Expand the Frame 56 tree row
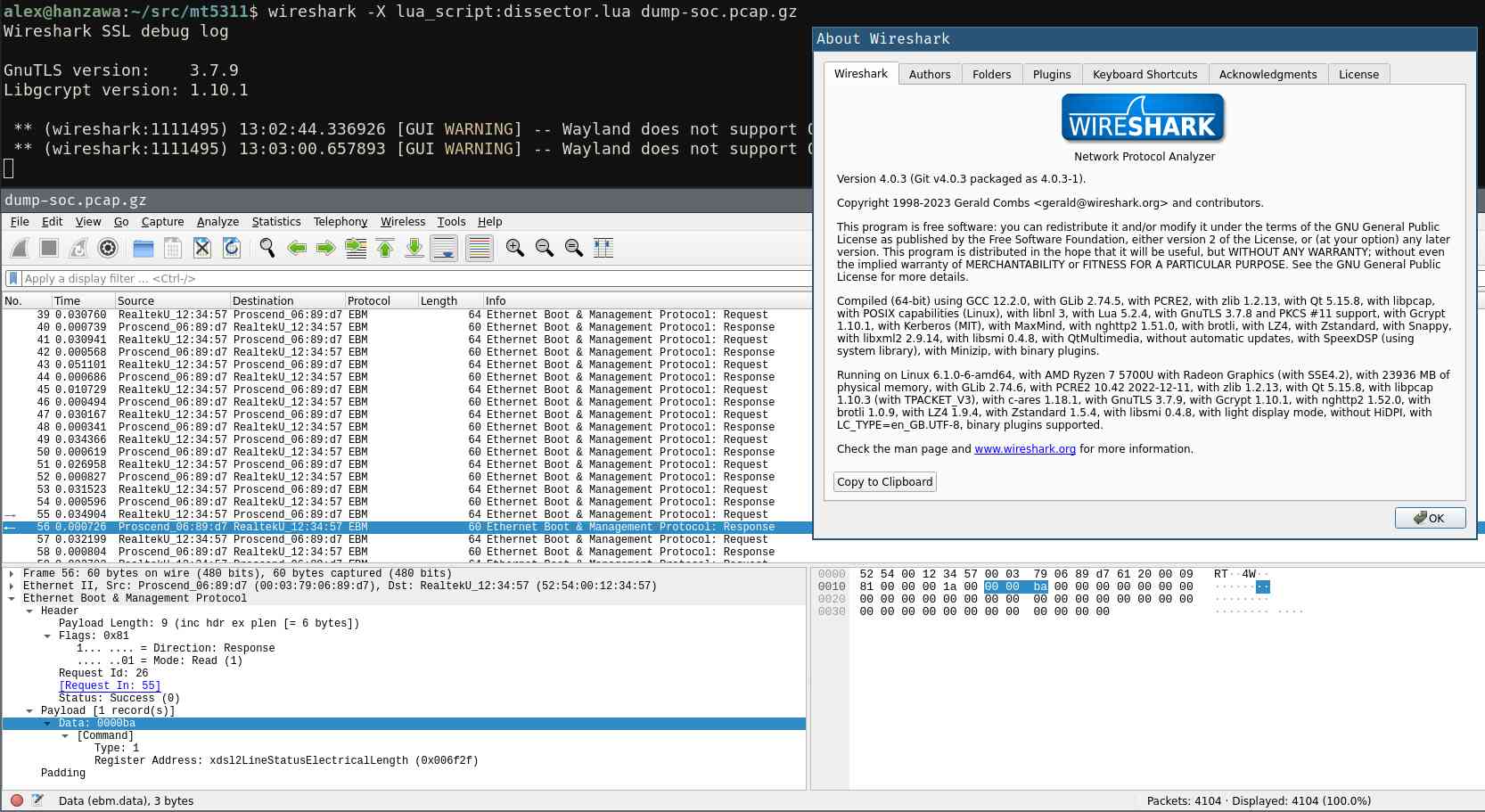This screenshot has height=812, width=1485. click(12, 574)
